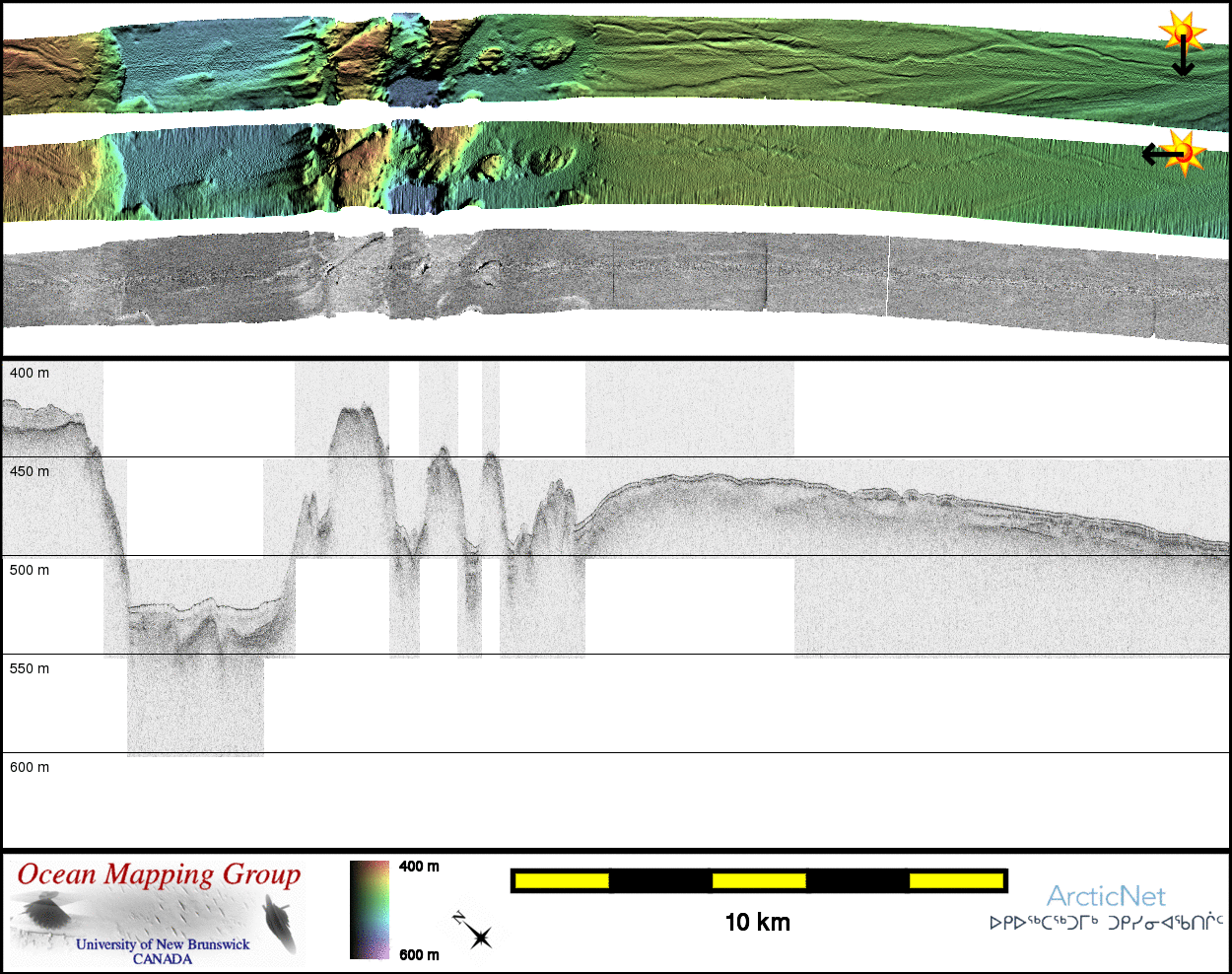Select the first yellow segment of scale bar

tap(561, 880)
